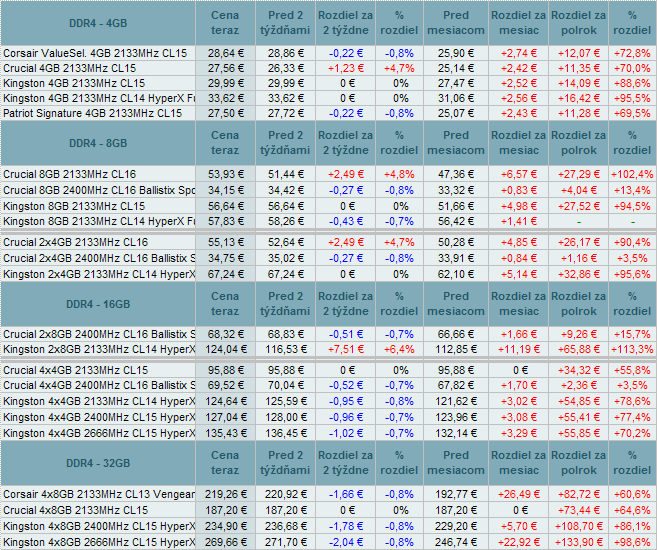Click Kingston 4GB 2133MHz CL15 product name
The image size is (657, 550).
point(74,83)
